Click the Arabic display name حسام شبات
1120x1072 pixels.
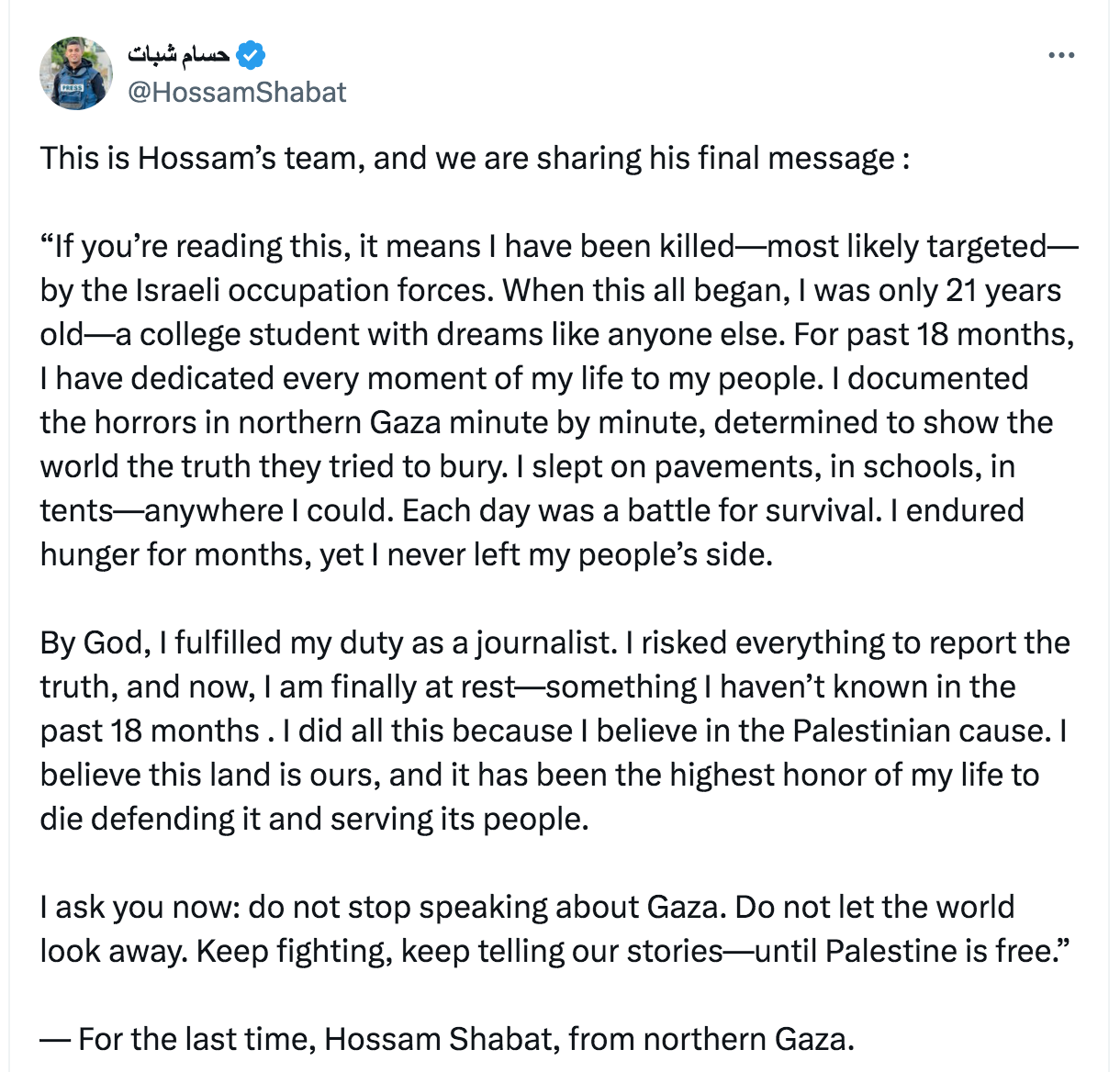pos(178,55)
